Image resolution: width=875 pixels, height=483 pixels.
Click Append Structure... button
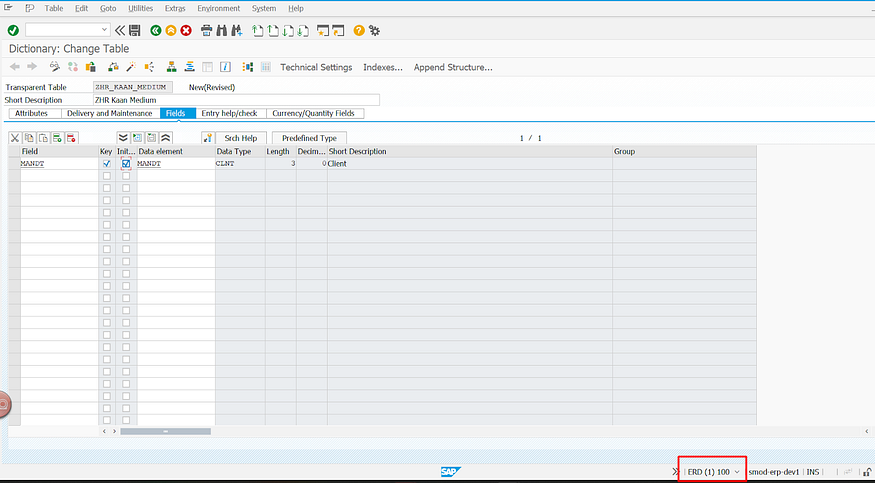(453, 67)
